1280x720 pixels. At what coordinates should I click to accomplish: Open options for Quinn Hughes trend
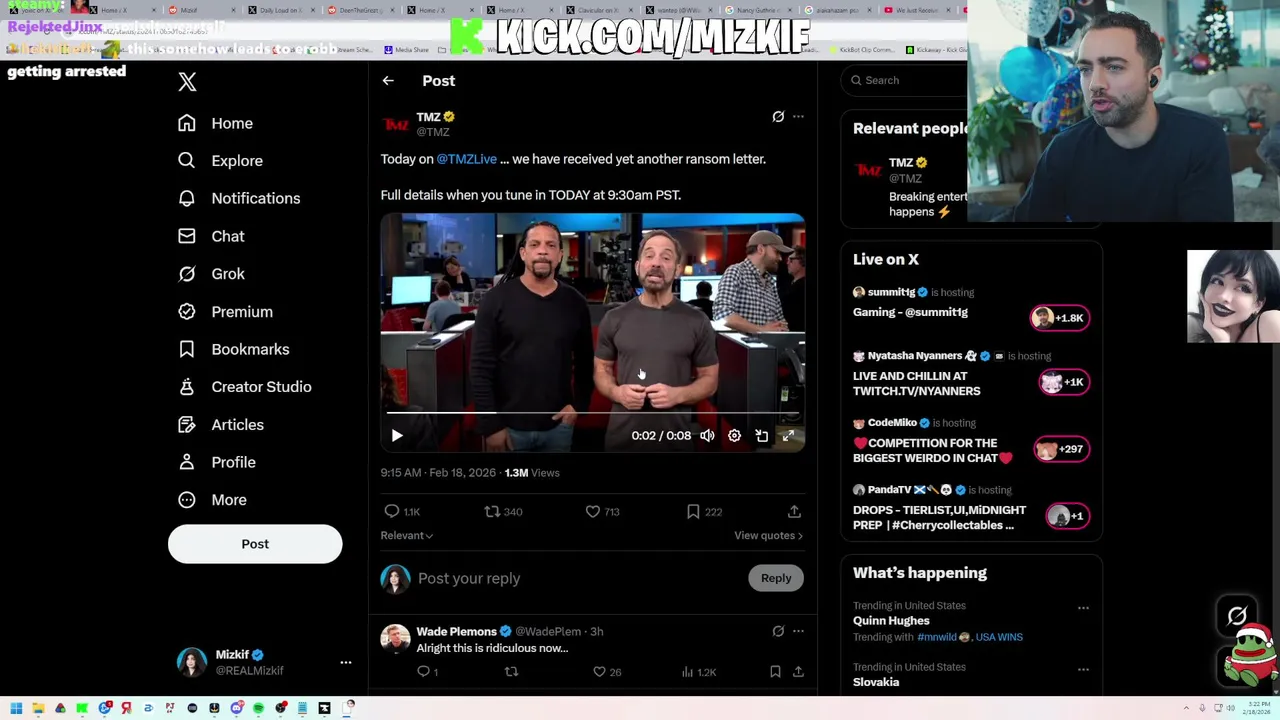pyautogui.click(x=1083, y=607)
